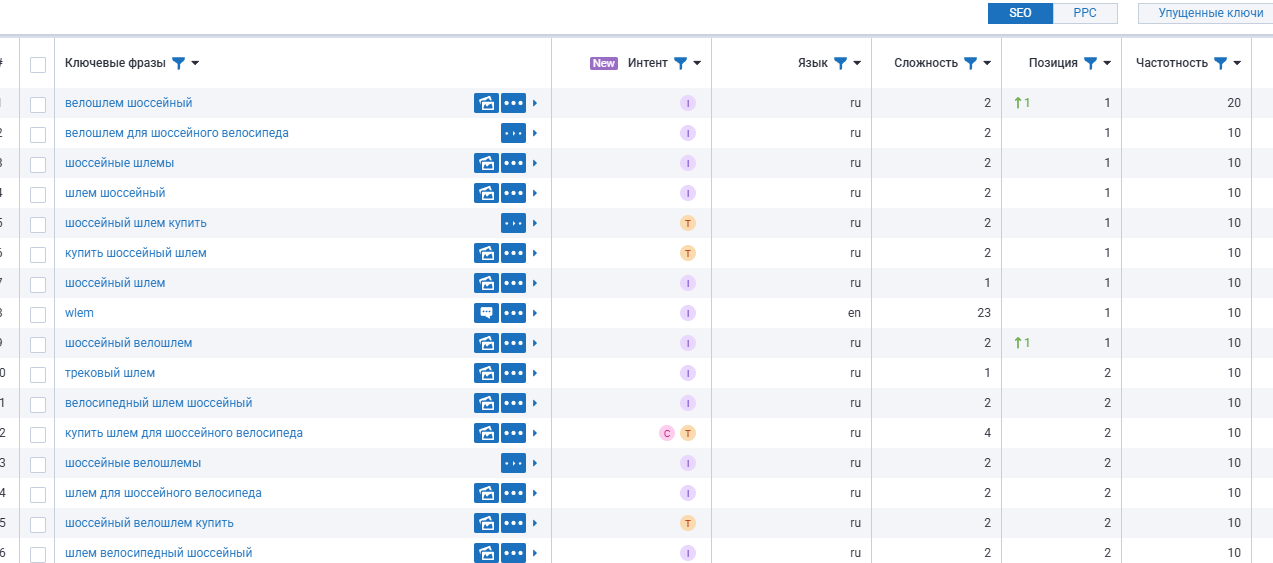Expand sort dropdown arrow of Позиция column
Image resolution: width=1273 pixels, height=563 pixels.
[x=1107, y=63]
